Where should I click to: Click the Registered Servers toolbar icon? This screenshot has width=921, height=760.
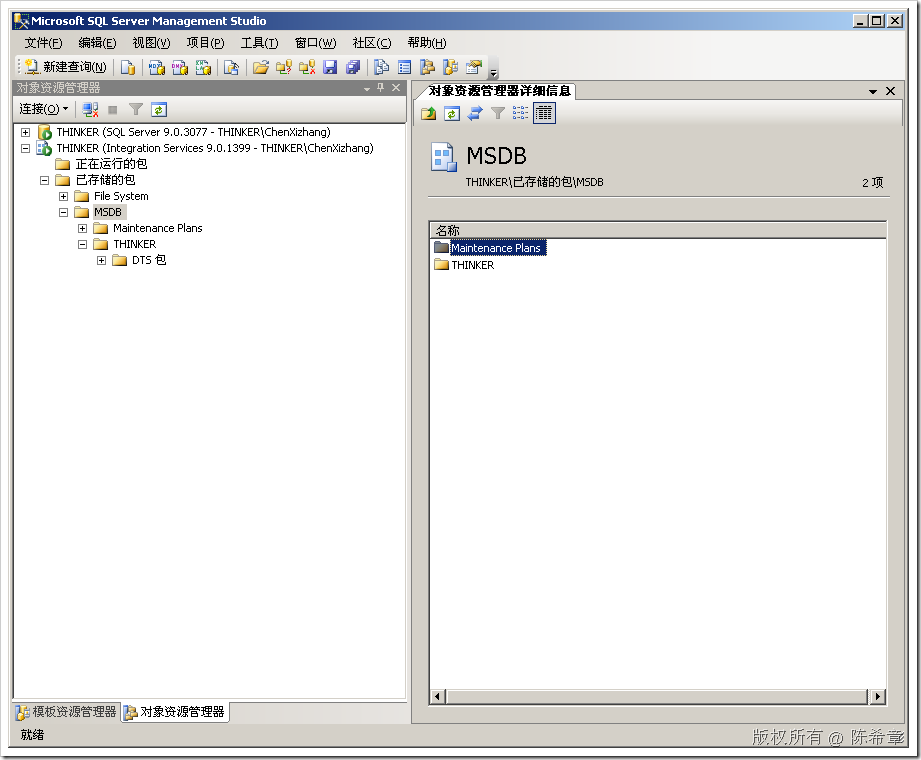click(381, 68)
